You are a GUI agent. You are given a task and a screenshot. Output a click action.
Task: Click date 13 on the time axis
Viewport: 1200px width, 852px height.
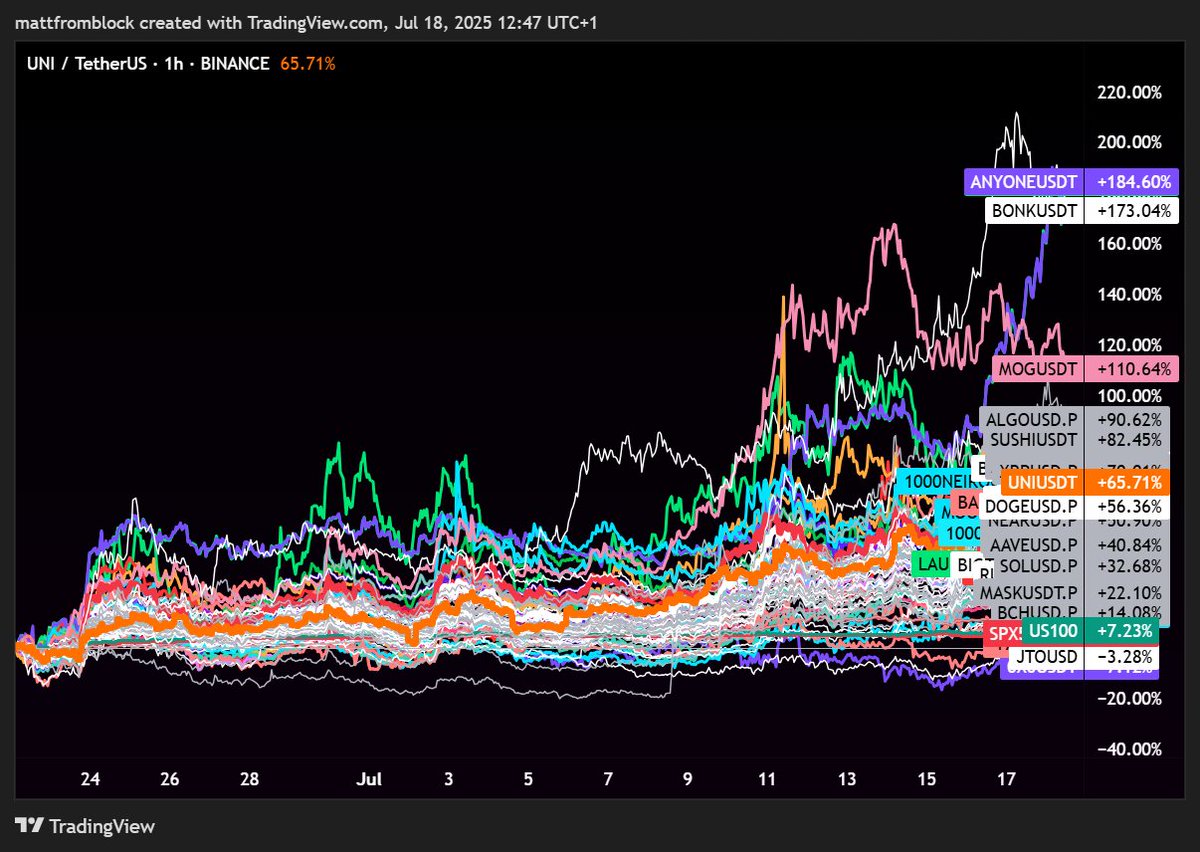(847, 779)
